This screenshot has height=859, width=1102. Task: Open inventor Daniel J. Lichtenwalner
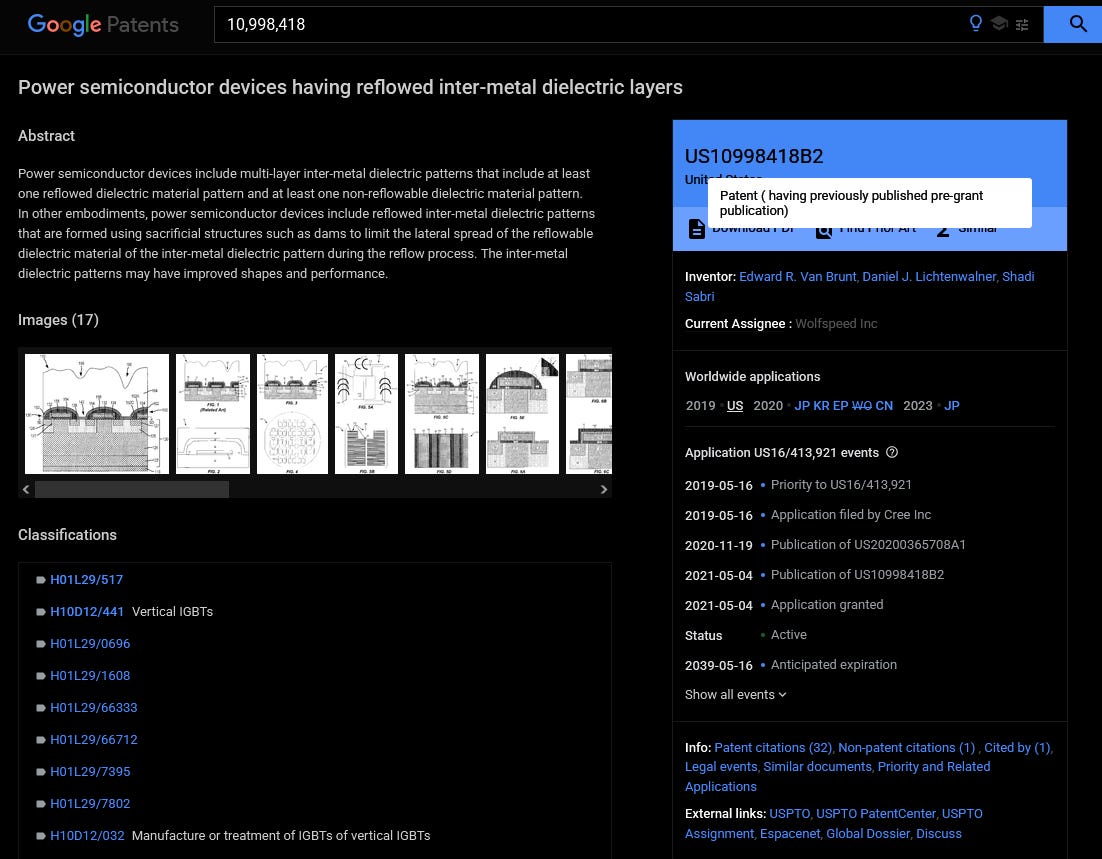[929, 276]
